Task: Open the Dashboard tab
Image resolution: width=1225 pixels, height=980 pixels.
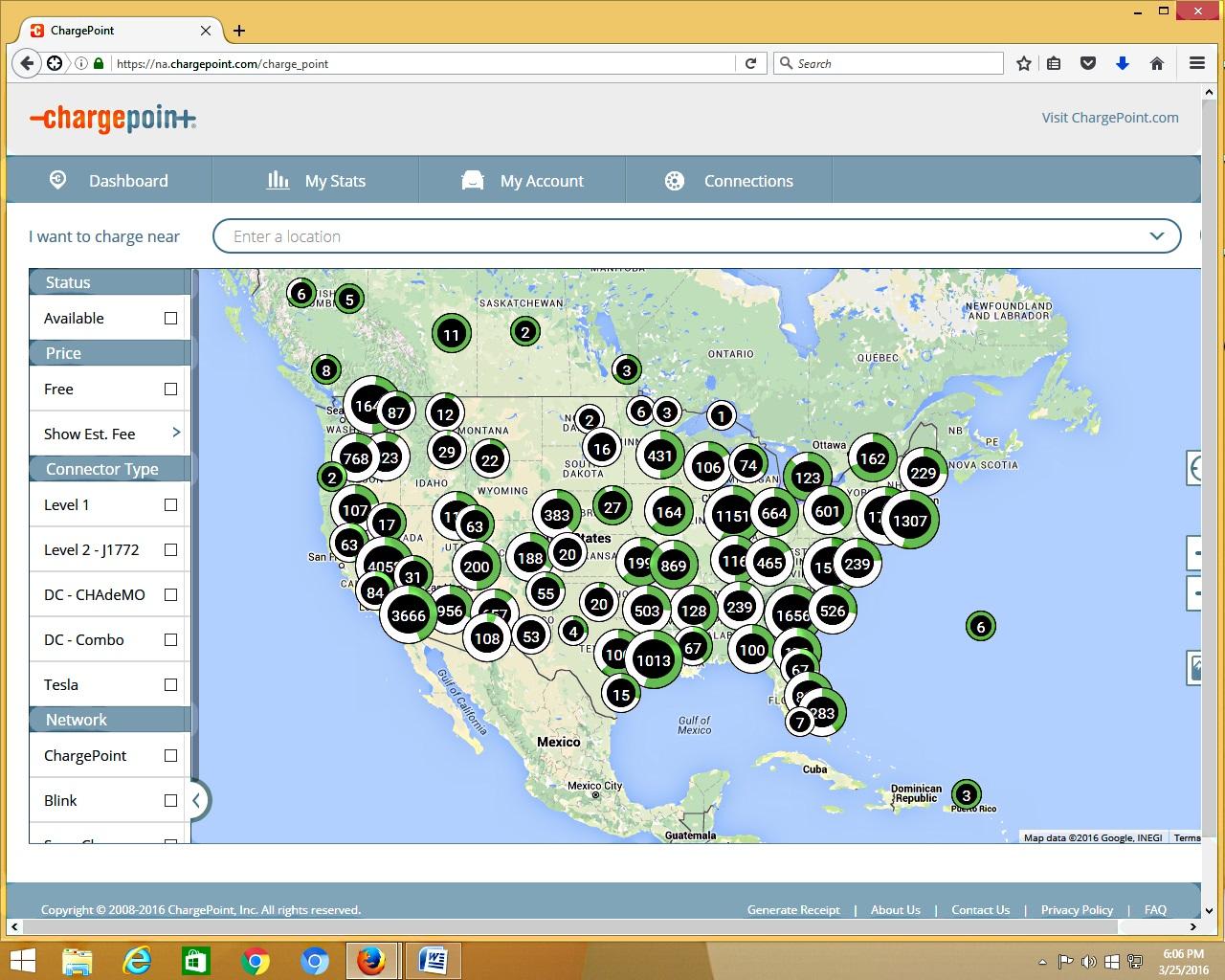Action: [109, 180]
